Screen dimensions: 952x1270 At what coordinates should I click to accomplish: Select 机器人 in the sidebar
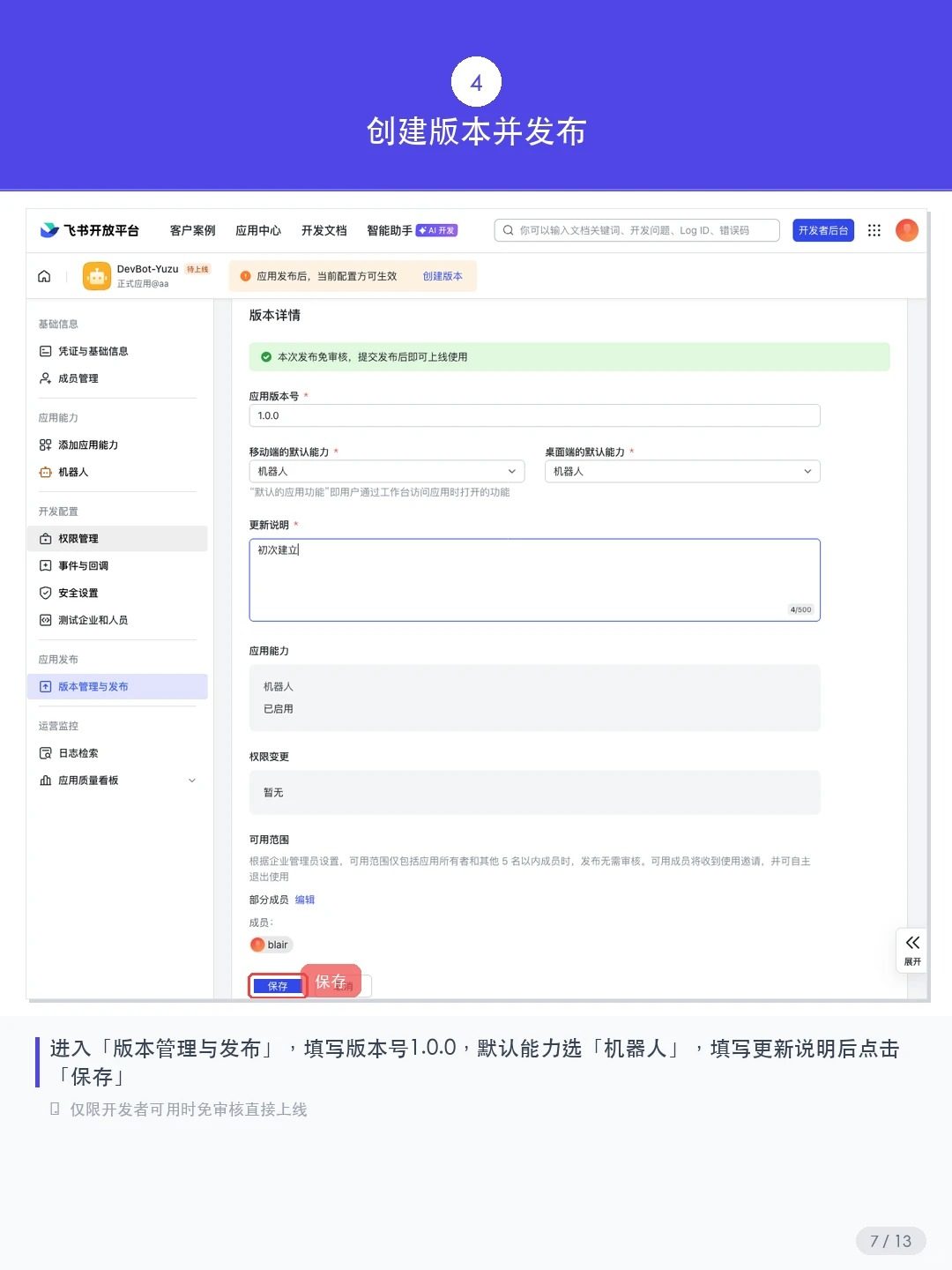tap(117, 473)
